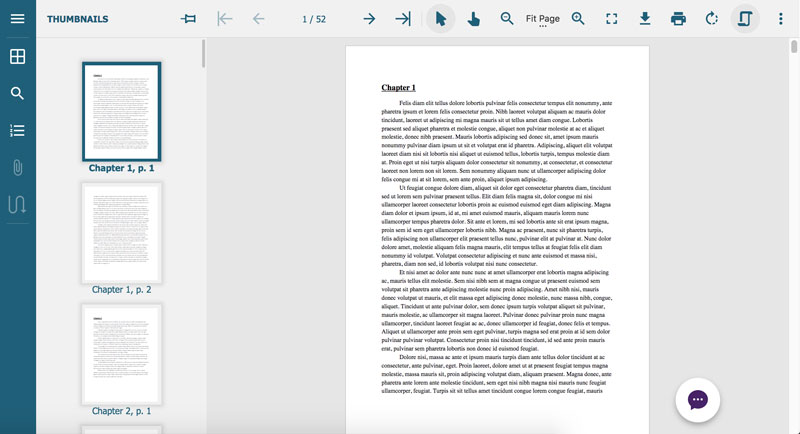Zoom out the document

pos(507,19)
